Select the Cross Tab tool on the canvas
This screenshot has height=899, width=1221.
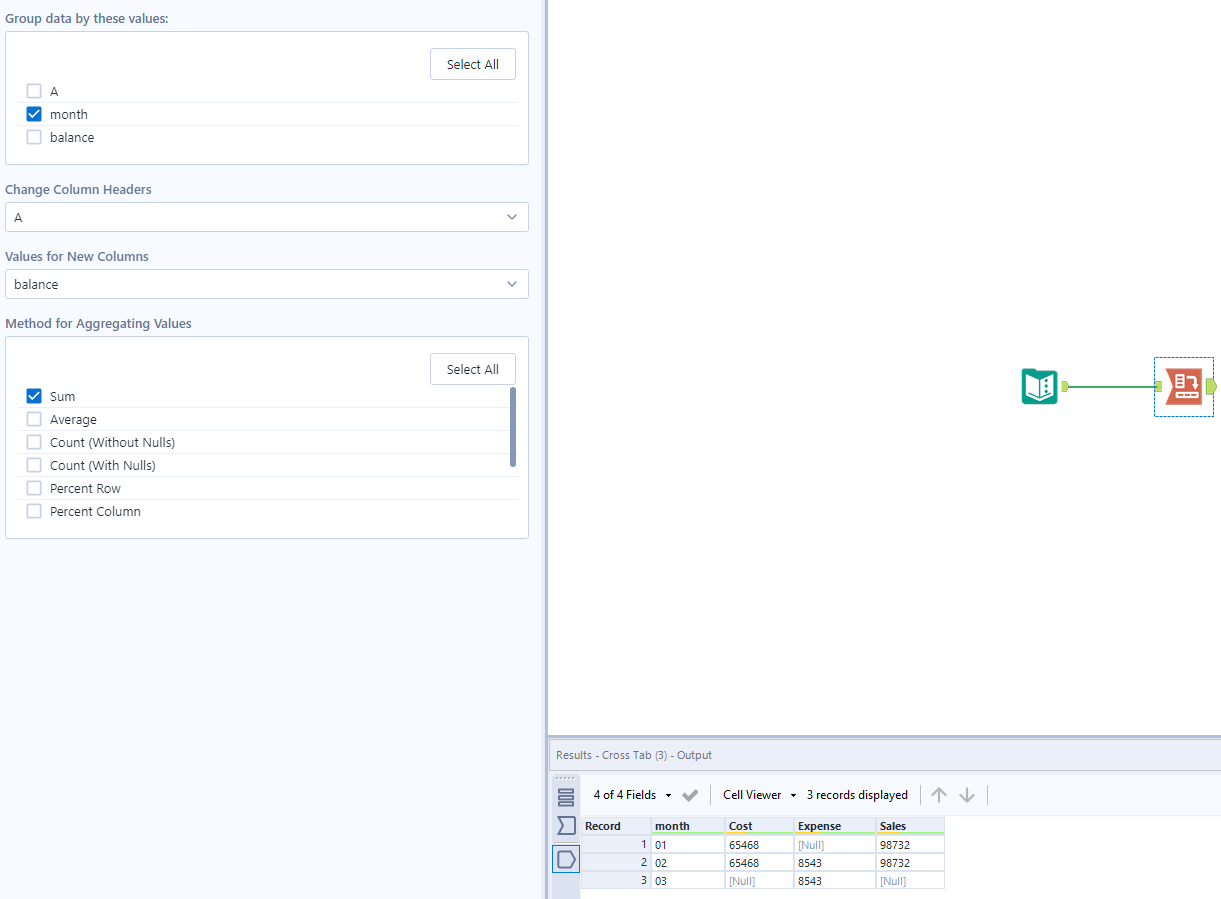coord(1184,386)
